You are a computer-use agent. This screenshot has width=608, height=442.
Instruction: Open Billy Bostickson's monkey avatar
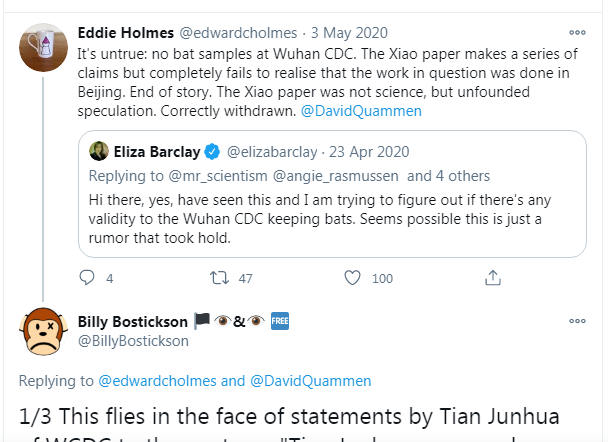[x=41, y=331]
